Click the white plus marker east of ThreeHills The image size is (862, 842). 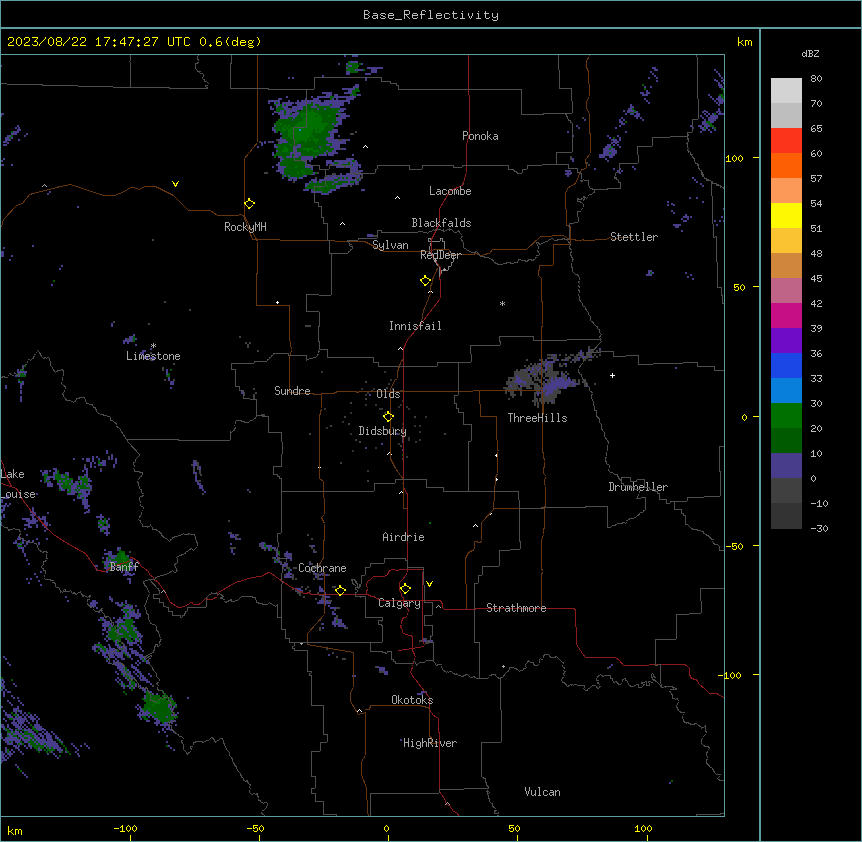(612, 375)
